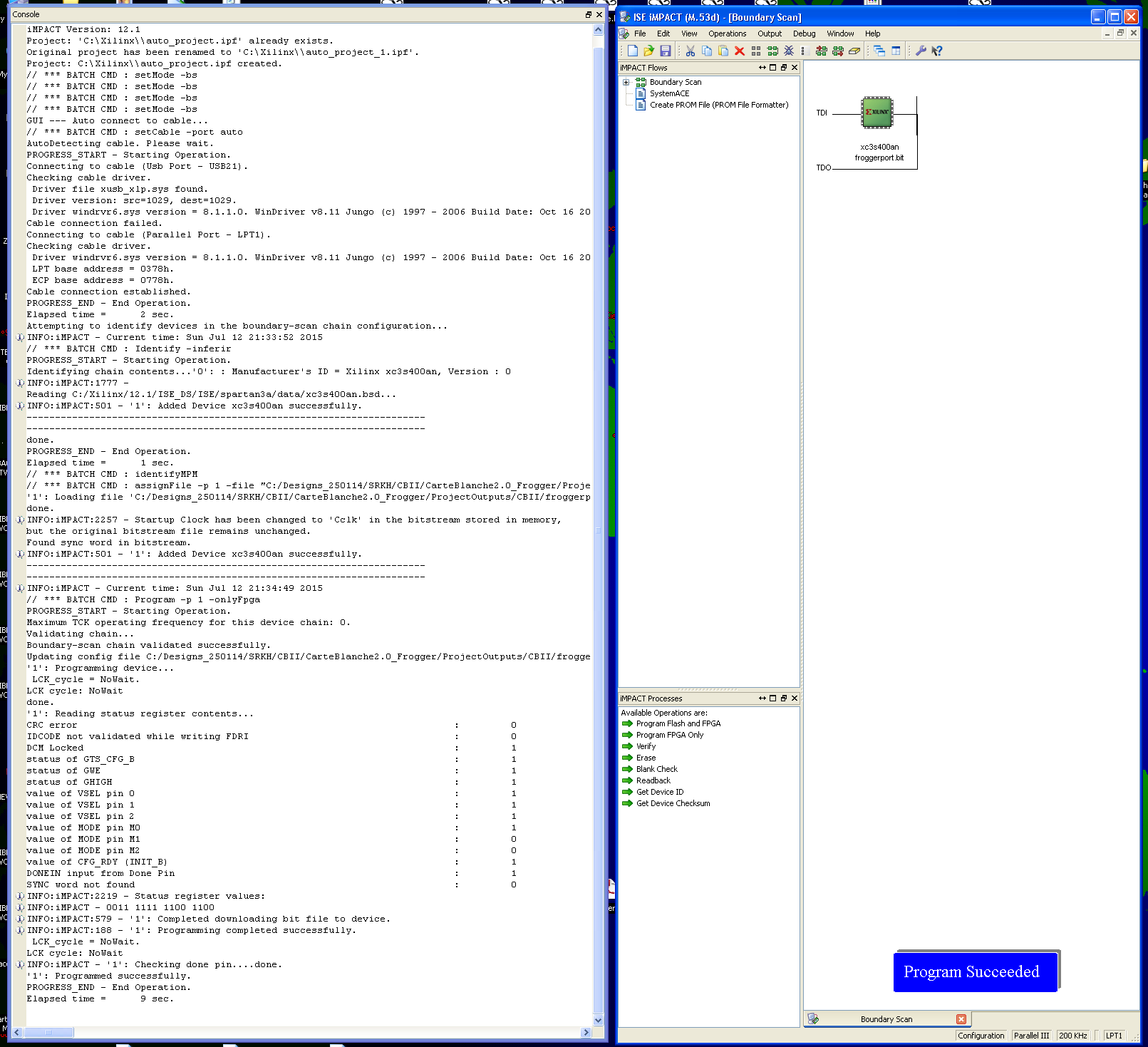Switch to the Boundary Scan document tab

[886, 1019]
